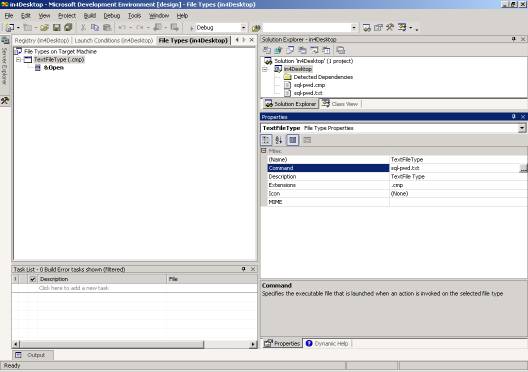Image resolution: width=528 pixels, height=372 pixels.
Task: Switch to Registry (in4Desktop) tab
Action: (x=42, y=40)
